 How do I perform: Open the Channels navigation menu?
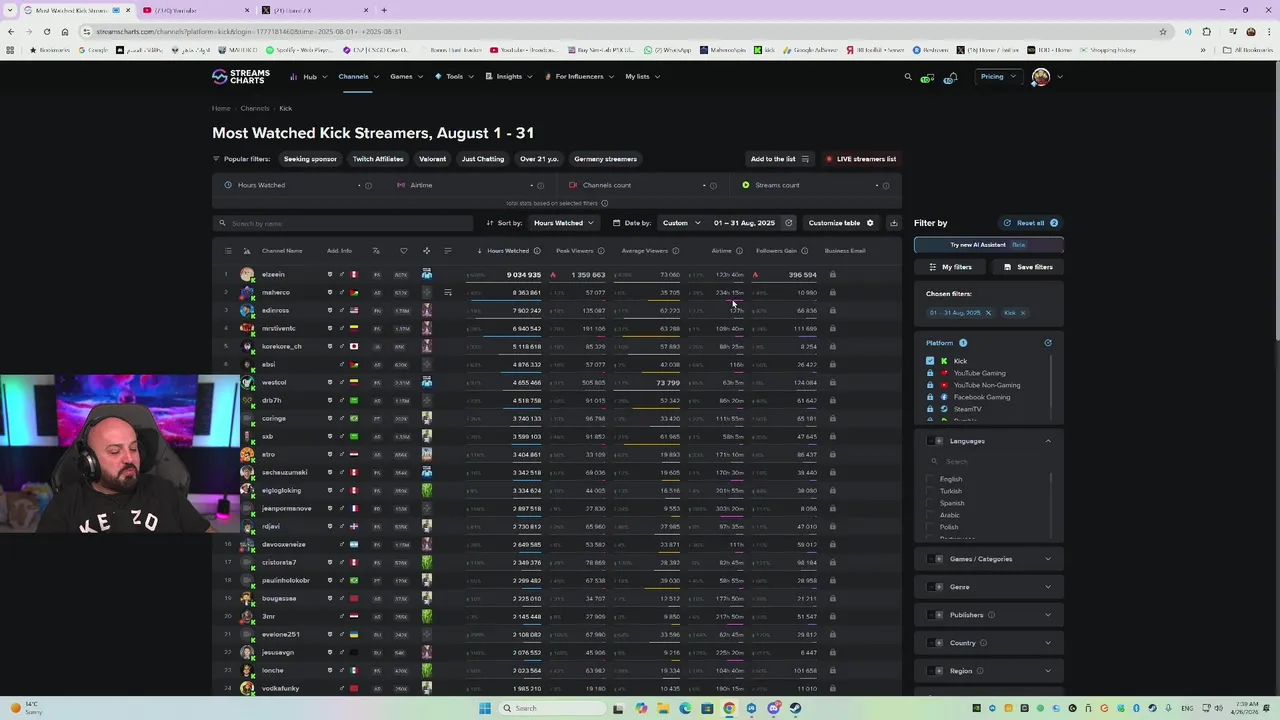click(x=356, y=77)
